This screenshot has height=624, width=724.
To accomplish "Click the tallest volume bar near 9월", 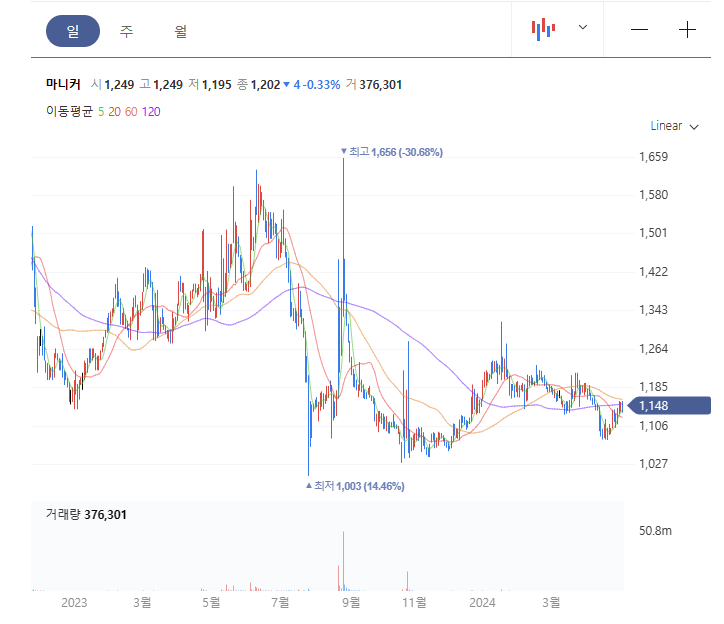I will click(343, 561).
